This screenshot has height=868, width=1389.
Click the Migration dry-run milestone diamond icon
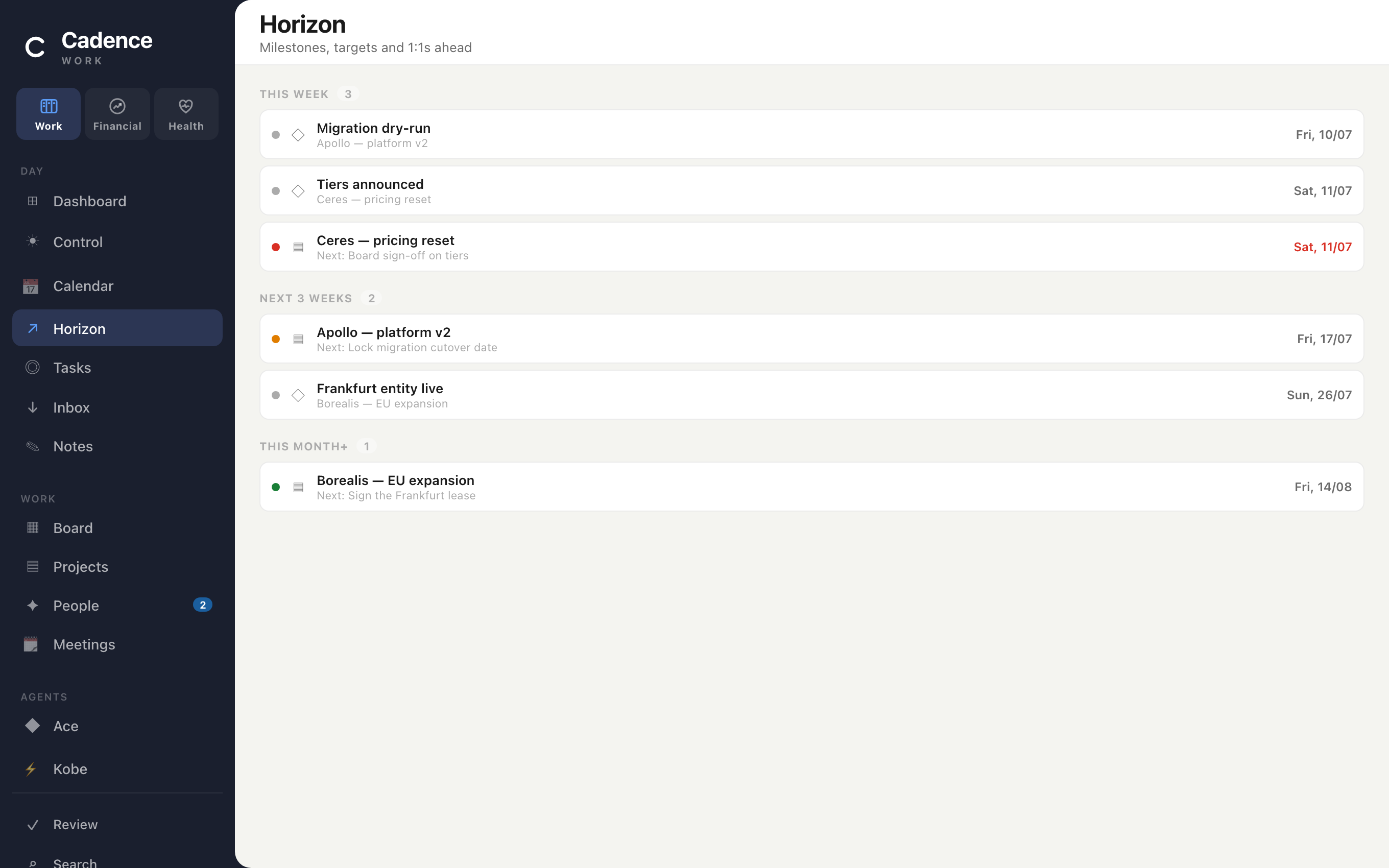tap(298, 135)
